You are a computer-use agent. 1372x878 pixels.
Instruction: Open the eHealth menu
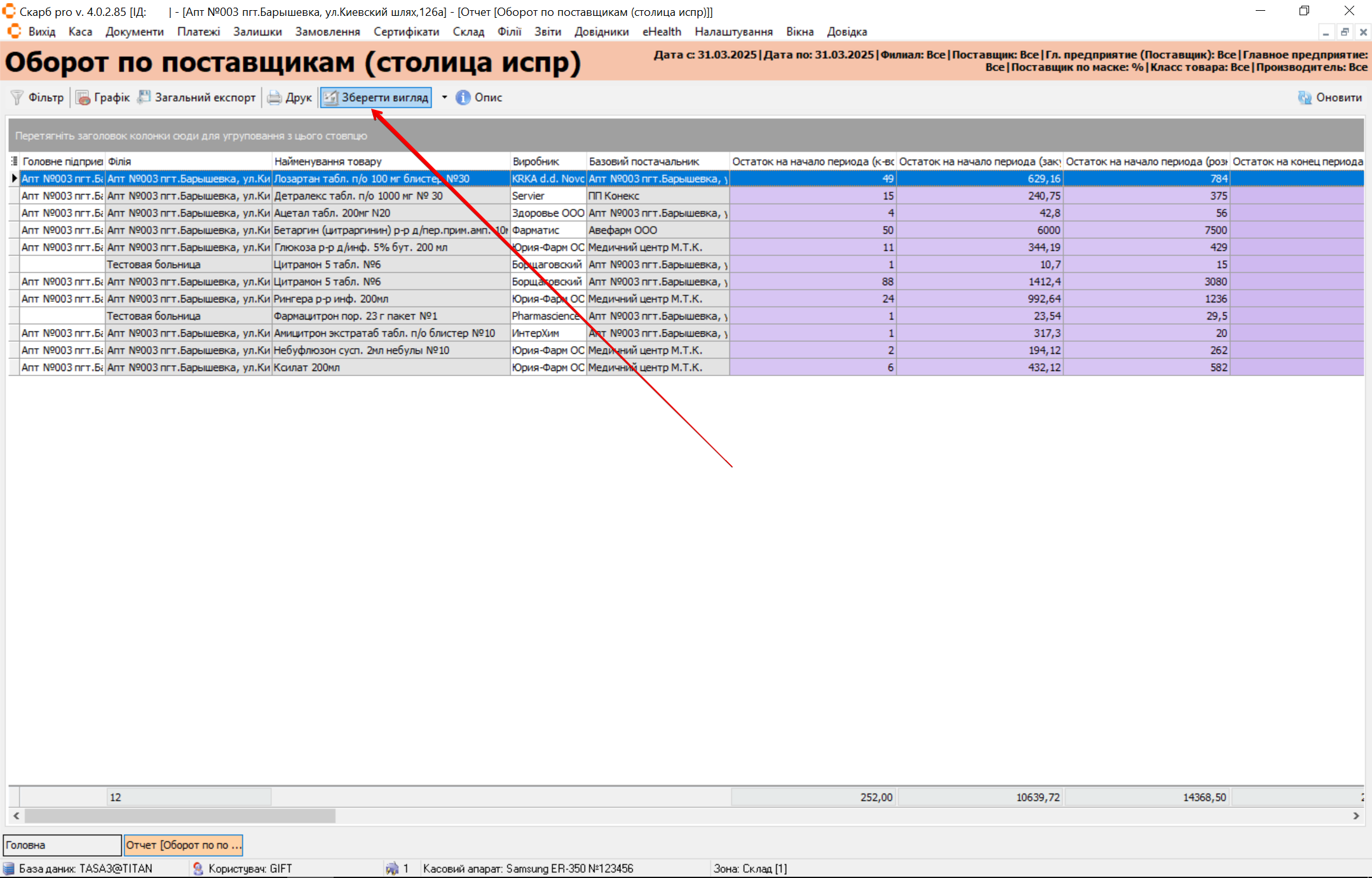(661, 32)
